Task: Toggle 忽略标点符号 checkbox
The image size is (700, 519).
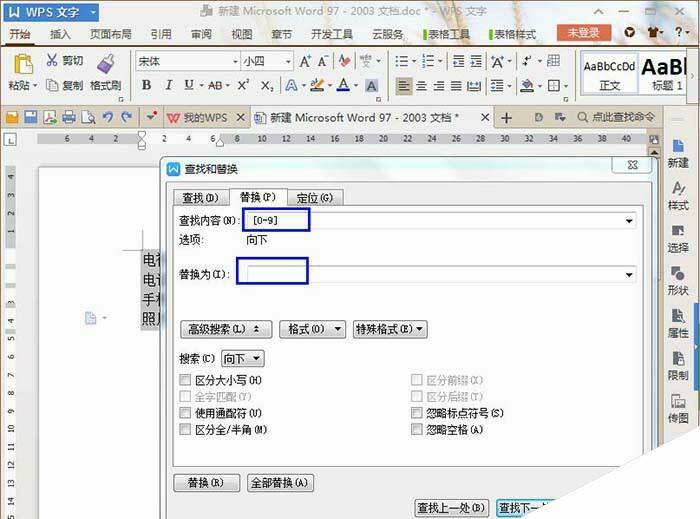Action: (x=416, y=413)
